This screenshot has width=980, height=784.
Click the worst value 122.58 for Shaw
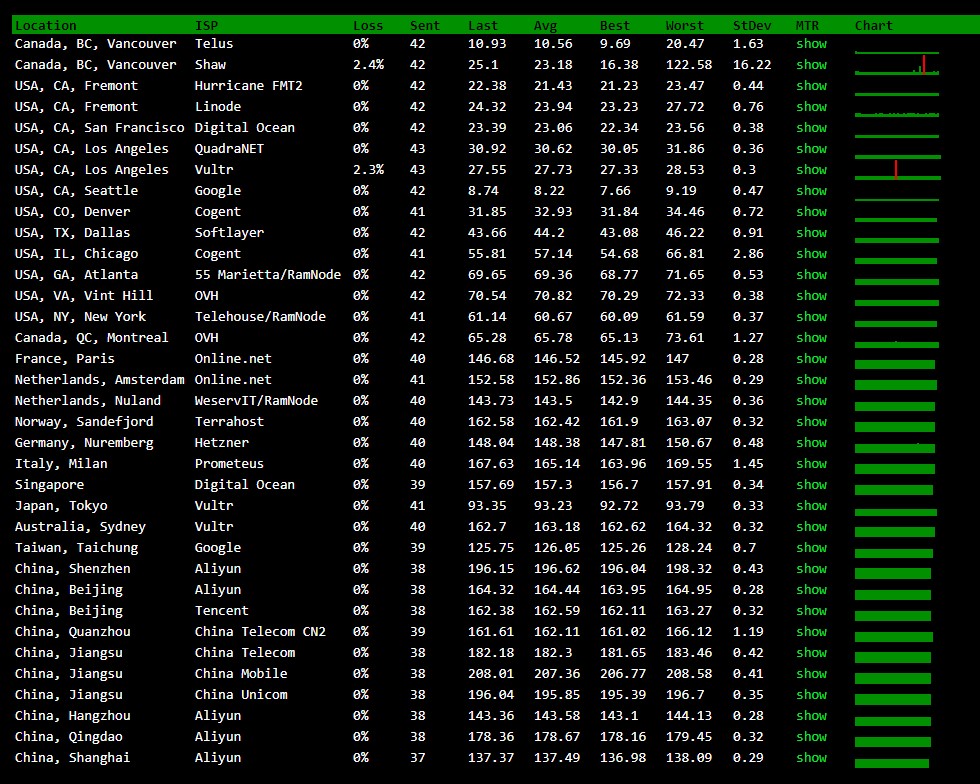tap(689, 65)
